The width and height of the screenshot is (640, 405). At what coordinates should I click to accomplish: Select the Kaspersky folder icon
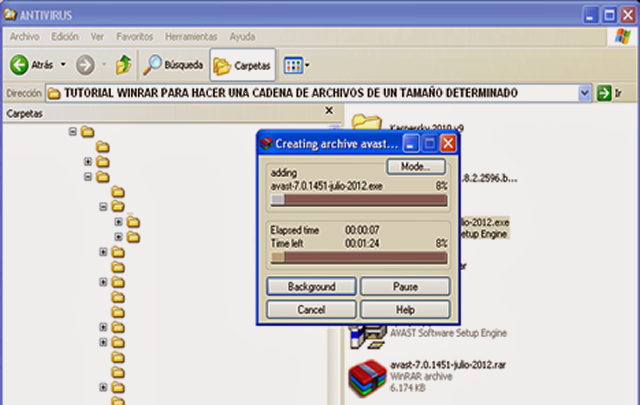pyautogui.click(x=366, y=122)
